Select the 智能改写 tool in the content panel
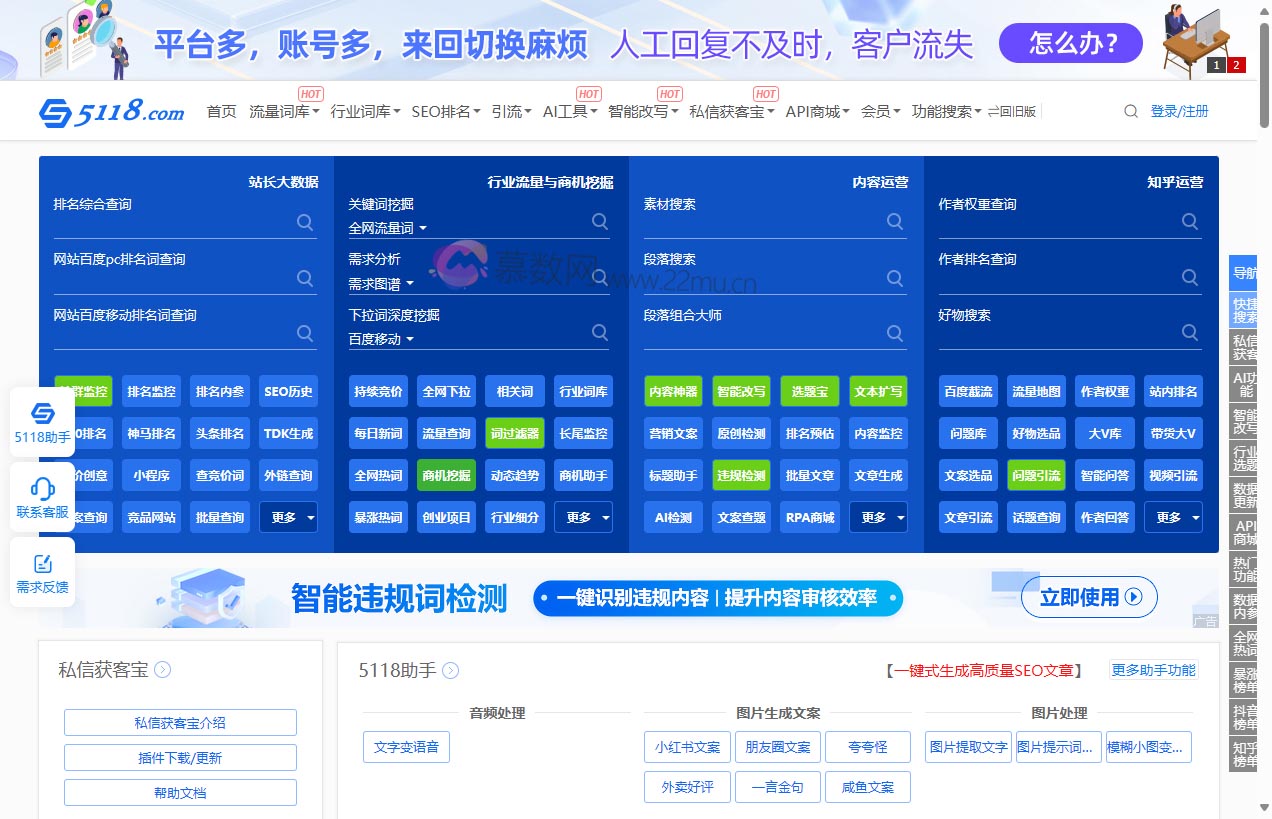The image size is (1272, 819). (x=741, y=391)
